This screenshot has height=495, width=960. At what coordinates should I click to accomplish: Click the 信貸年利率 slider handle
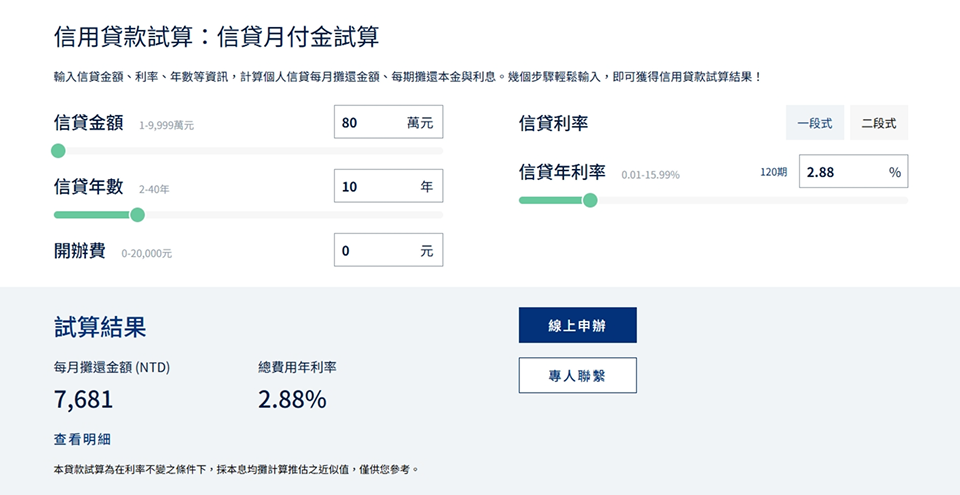click(590, 200)
